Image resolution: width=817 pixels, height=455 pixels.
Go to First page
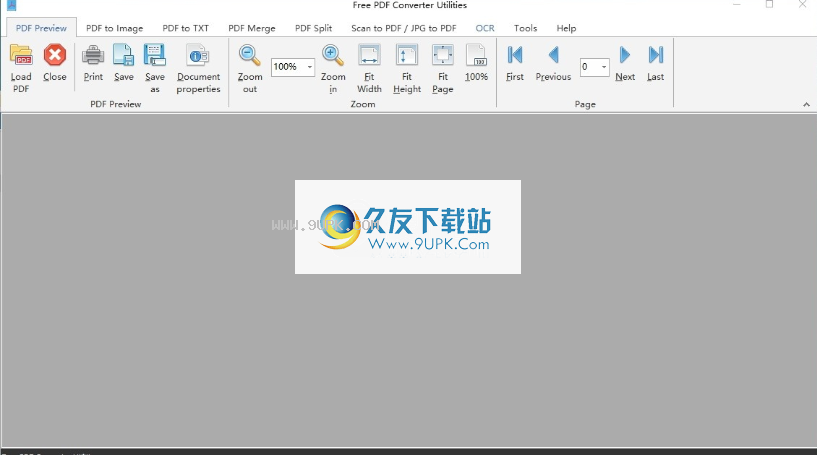click(x=515, y=55)
